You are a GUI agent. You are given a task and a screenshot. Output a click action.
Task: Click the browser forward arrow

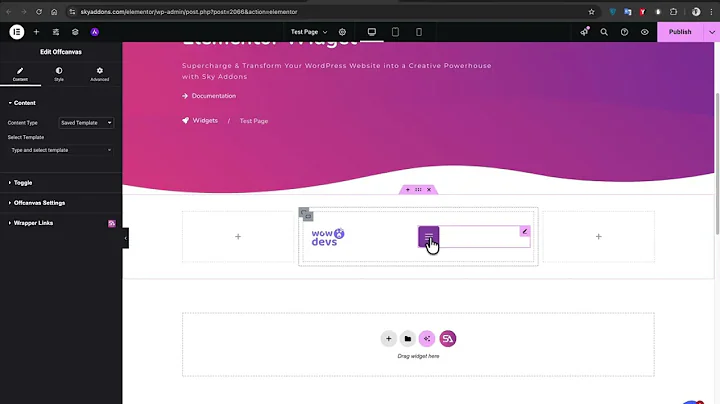tap(24, 11)
